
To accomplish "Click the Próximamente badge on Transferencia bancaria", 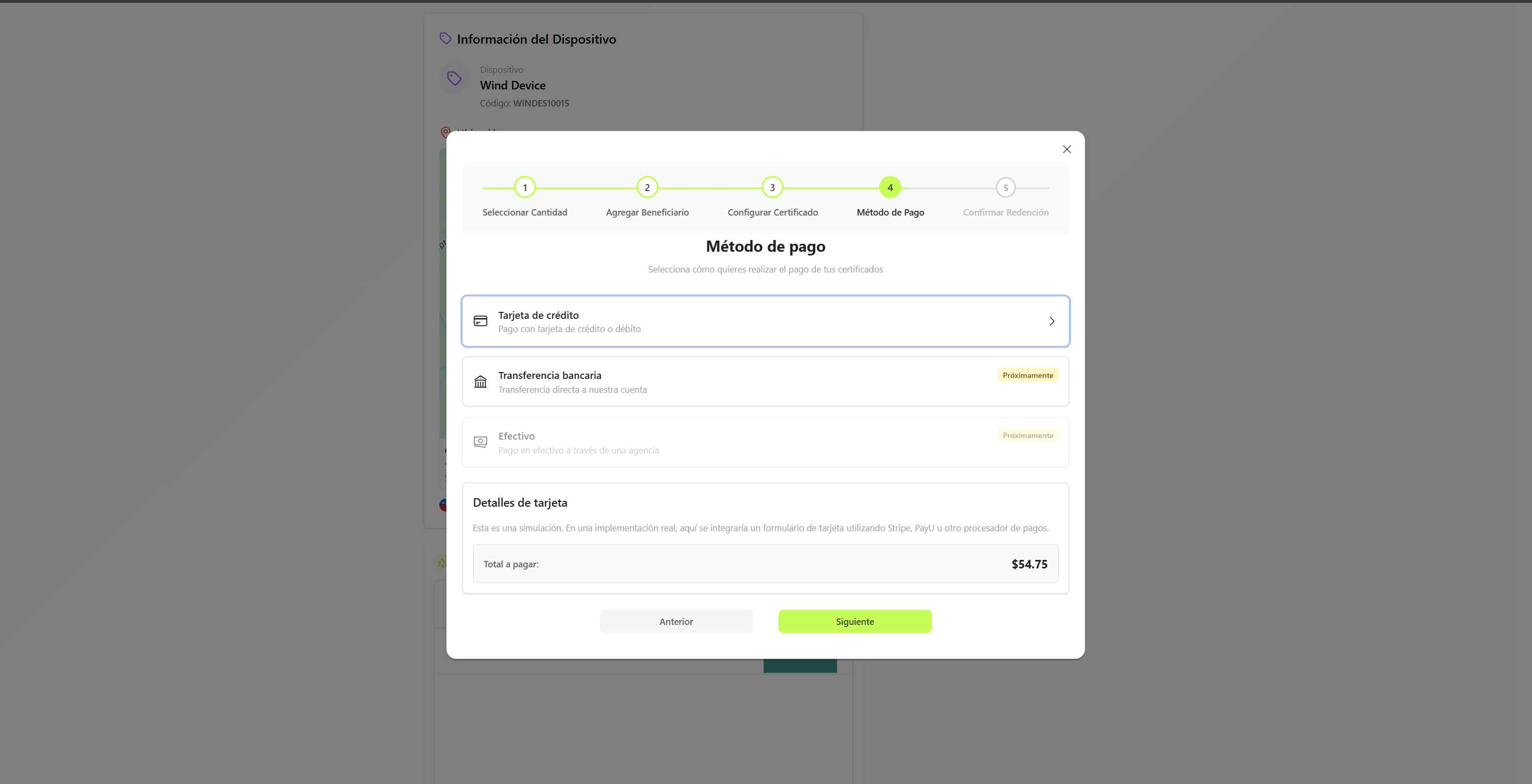I will coord(1028,375).
